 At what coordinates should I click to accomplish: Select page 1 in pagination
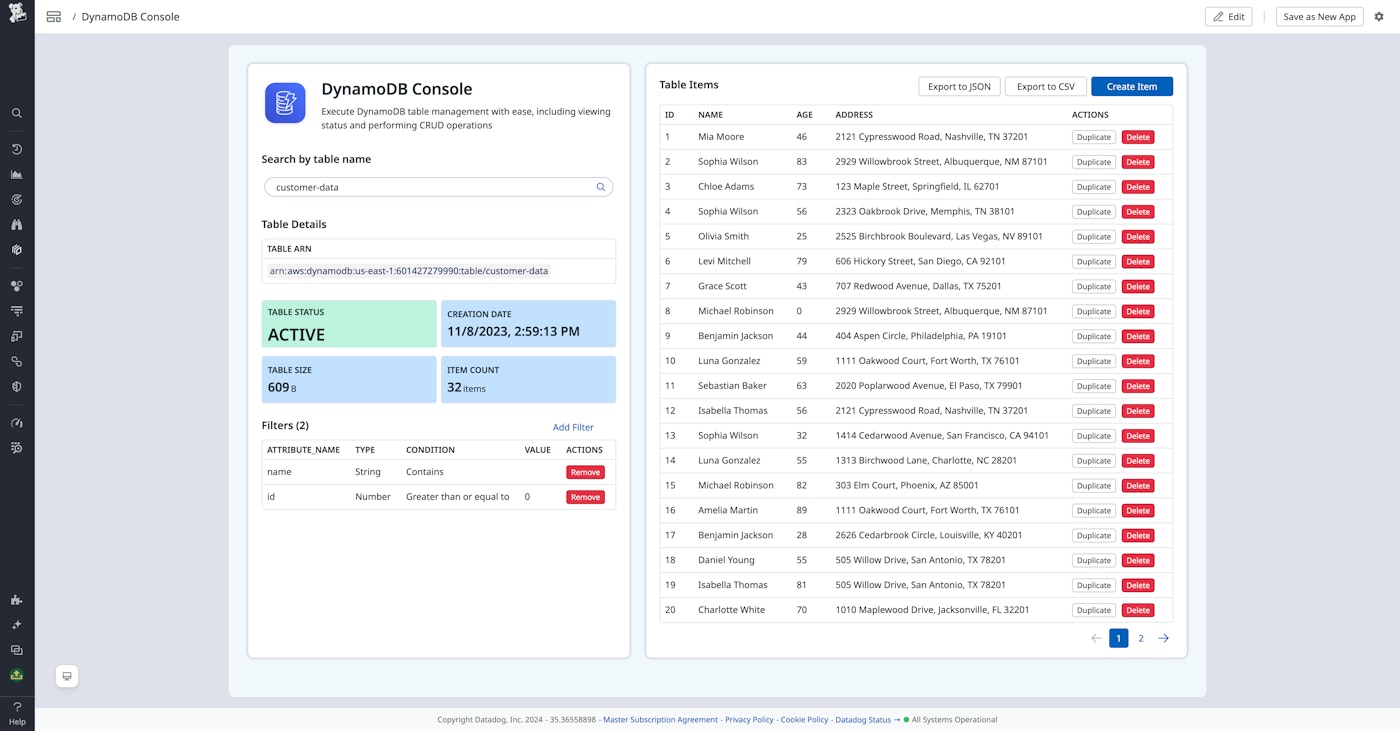click(x=1119, y=638)
